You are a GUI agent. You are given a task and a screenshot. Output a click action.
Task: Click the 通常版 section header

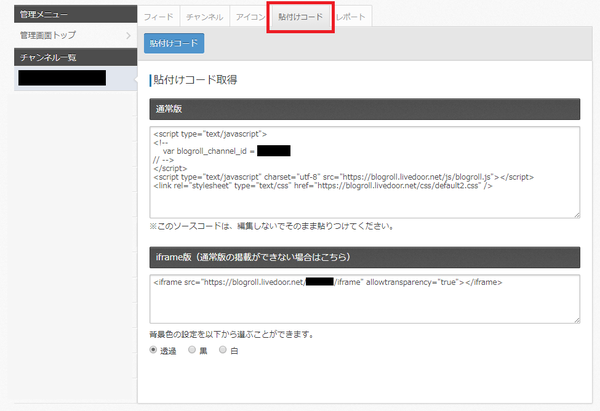coord(365,109)
